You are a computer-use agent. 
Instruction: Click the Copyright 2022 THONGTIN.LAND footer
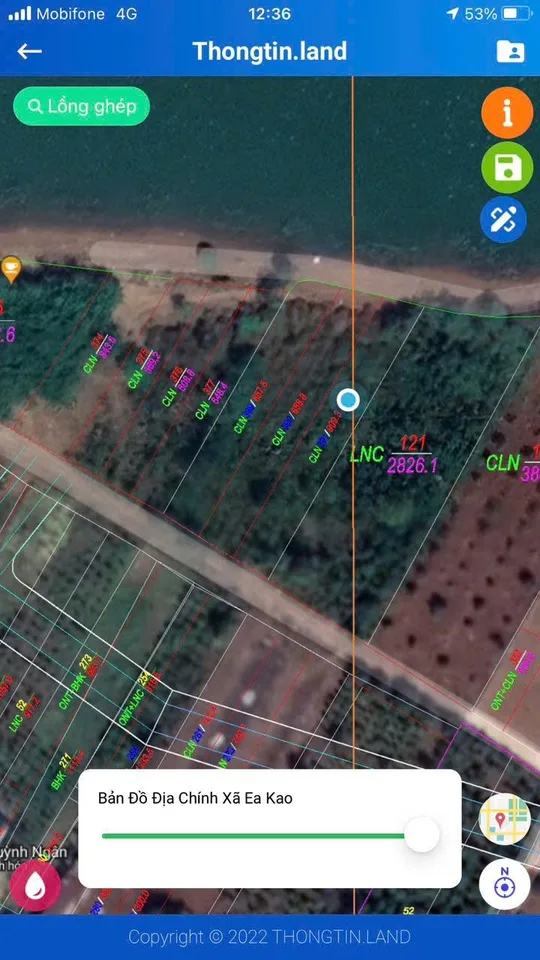[x=269, y=937]
